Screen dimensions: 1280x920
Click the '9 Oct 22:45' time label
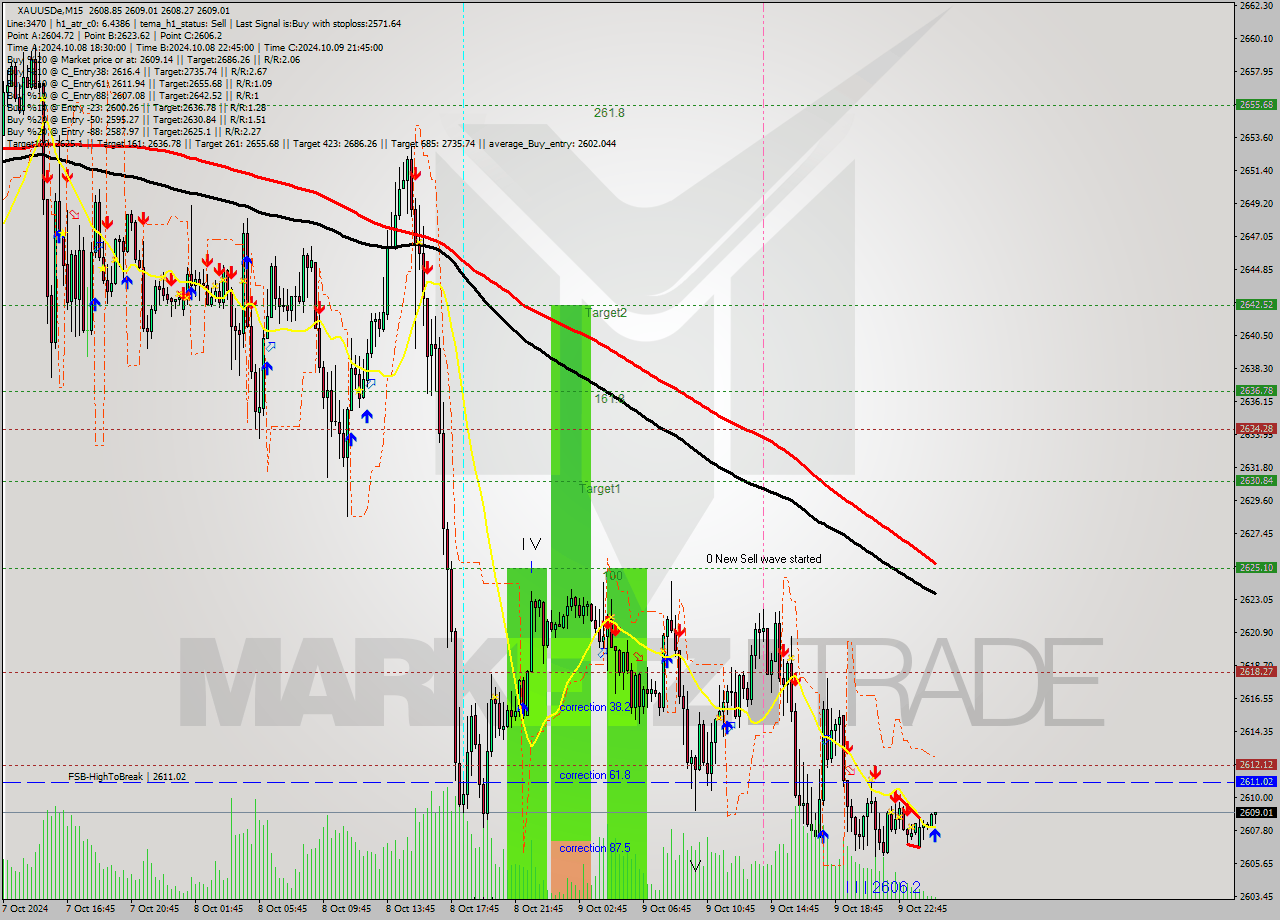pyautogui.click(x=922, y=909)
